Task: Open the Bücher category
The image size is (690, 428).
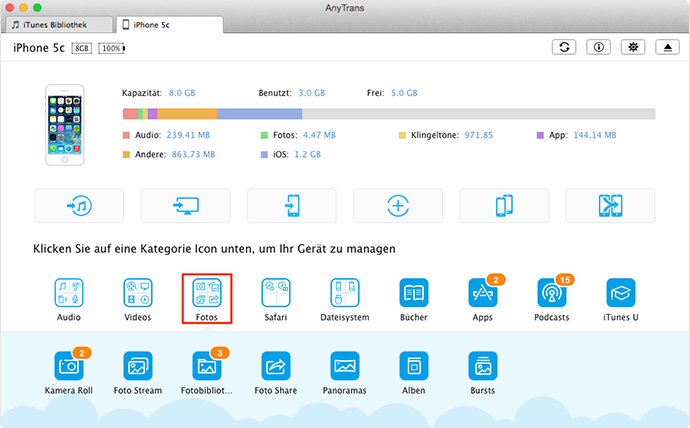Action: [414, 293]
